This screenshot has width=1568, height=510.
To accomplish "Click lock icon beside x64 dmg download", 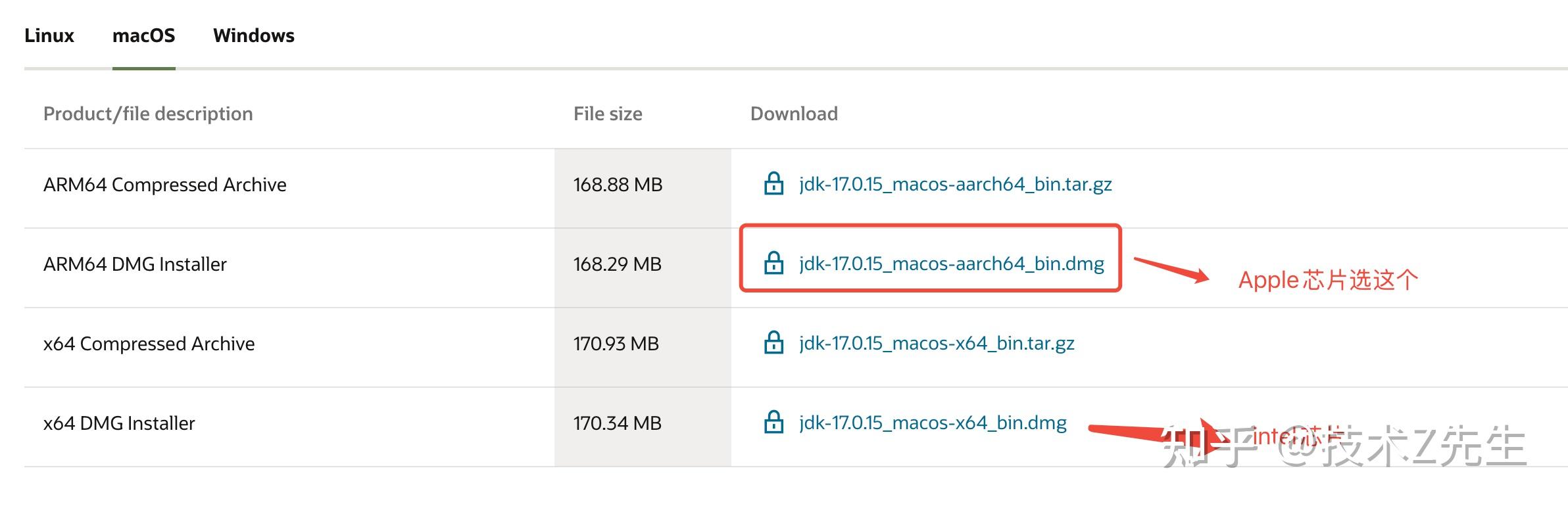I will 773,423.
